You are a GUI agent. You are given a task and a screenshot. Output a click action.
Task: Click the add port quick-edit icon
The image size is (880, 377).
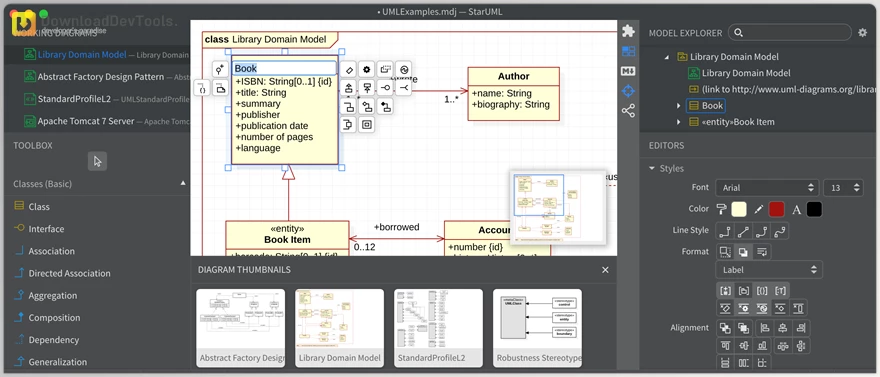(349, 125)
